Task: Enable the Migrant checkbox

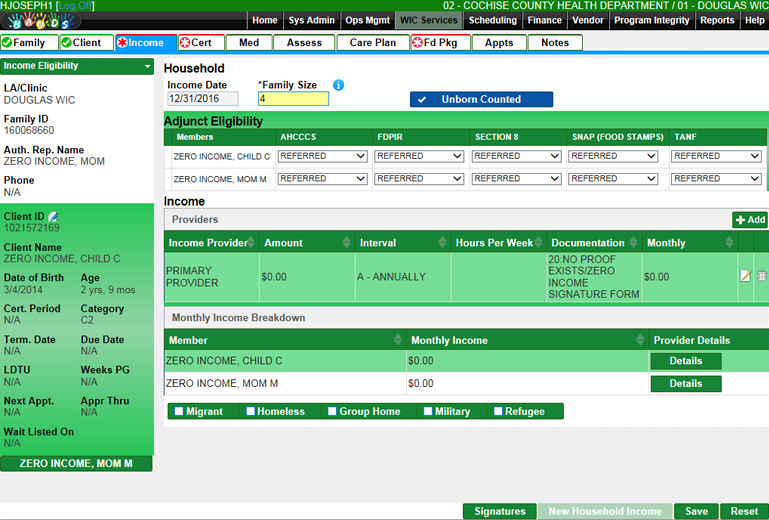Action: click(179, 411)
